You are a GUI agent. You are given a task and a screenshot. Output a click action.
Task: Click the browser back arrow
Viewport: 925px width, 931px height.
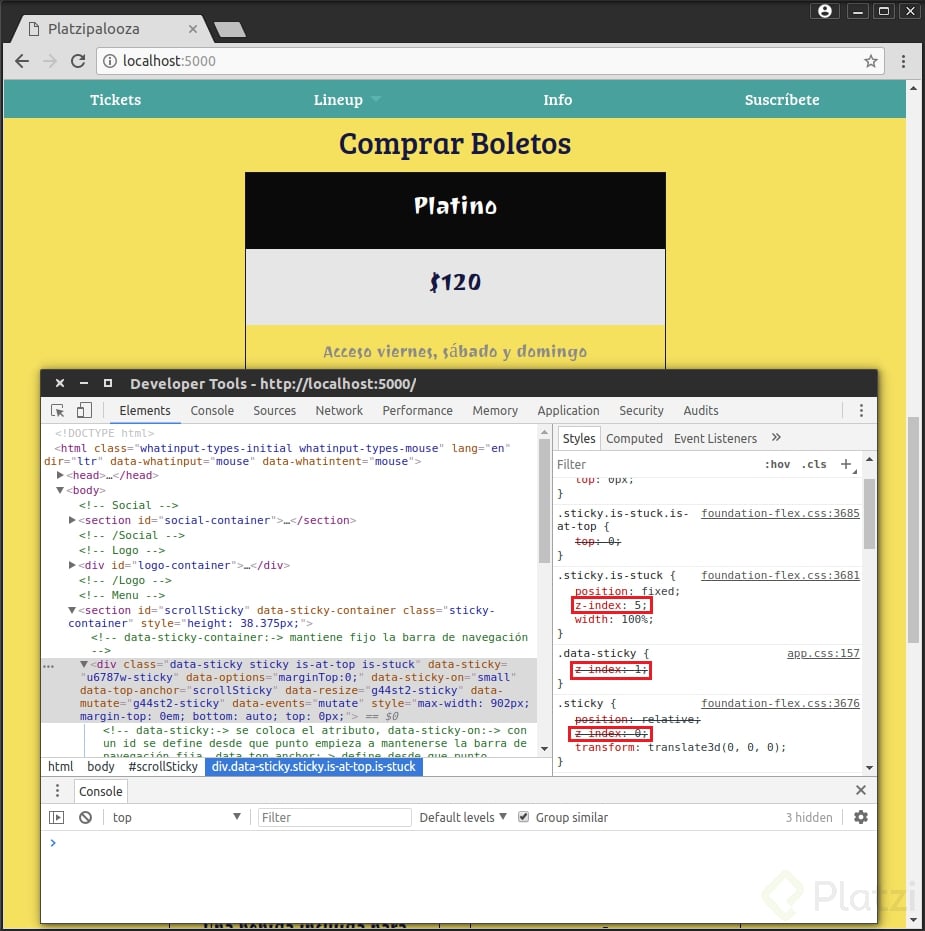pyautogui.click(x=22, y=61)
